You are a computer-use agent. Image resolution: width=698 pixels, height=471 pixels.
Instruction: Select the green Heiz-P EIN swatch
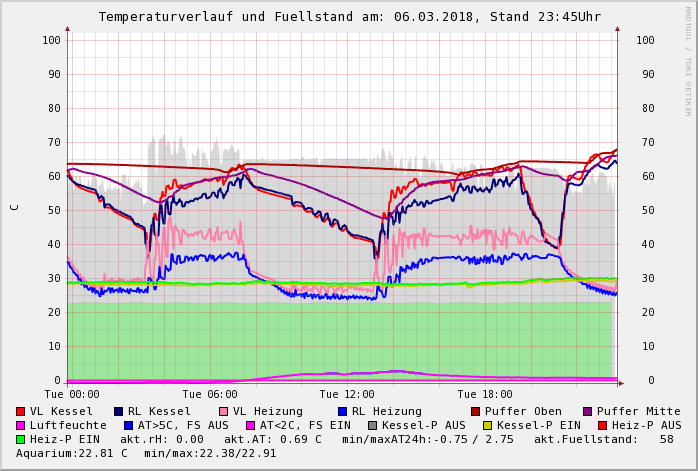point(20,439)
